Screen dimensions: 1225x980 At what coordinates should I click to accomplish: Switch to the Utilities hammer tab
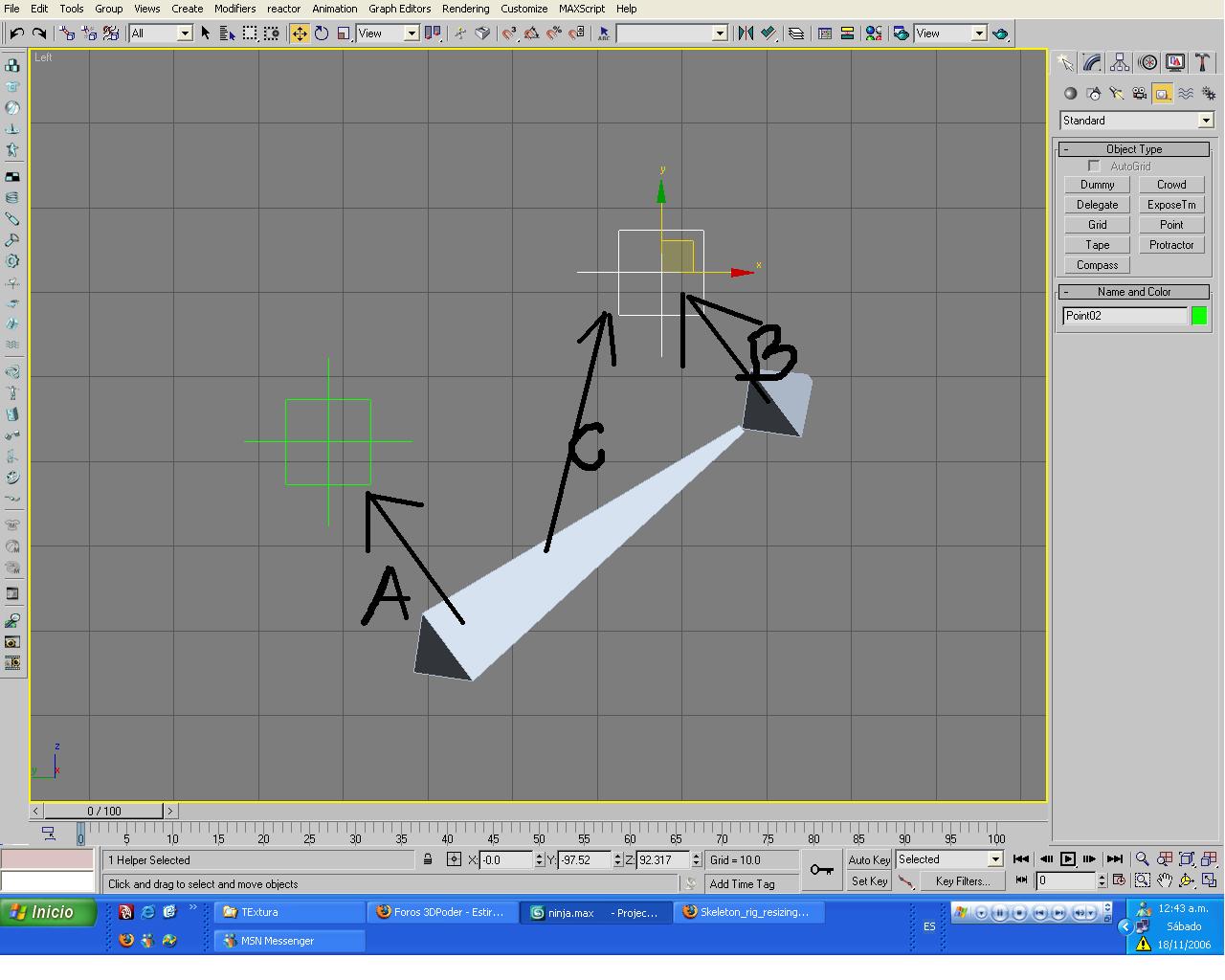[1203, 63]
